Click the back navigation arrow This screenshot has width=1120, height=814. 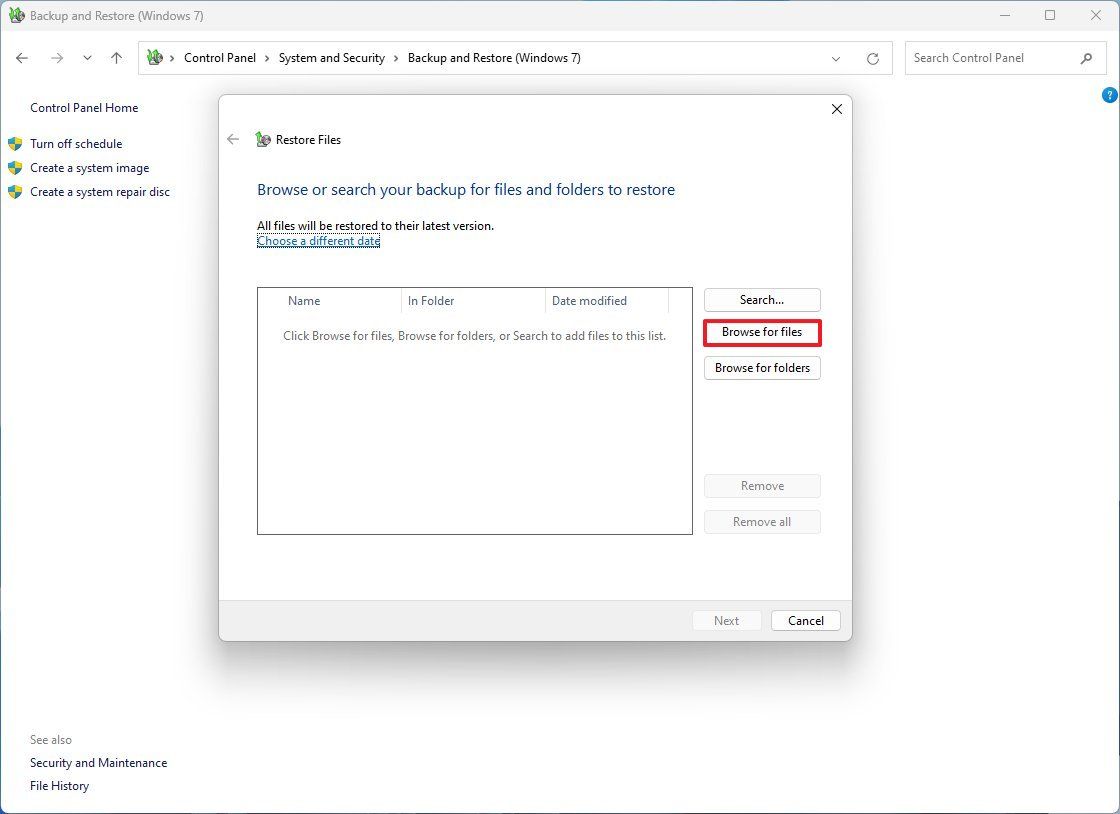(x=22, y=58)
